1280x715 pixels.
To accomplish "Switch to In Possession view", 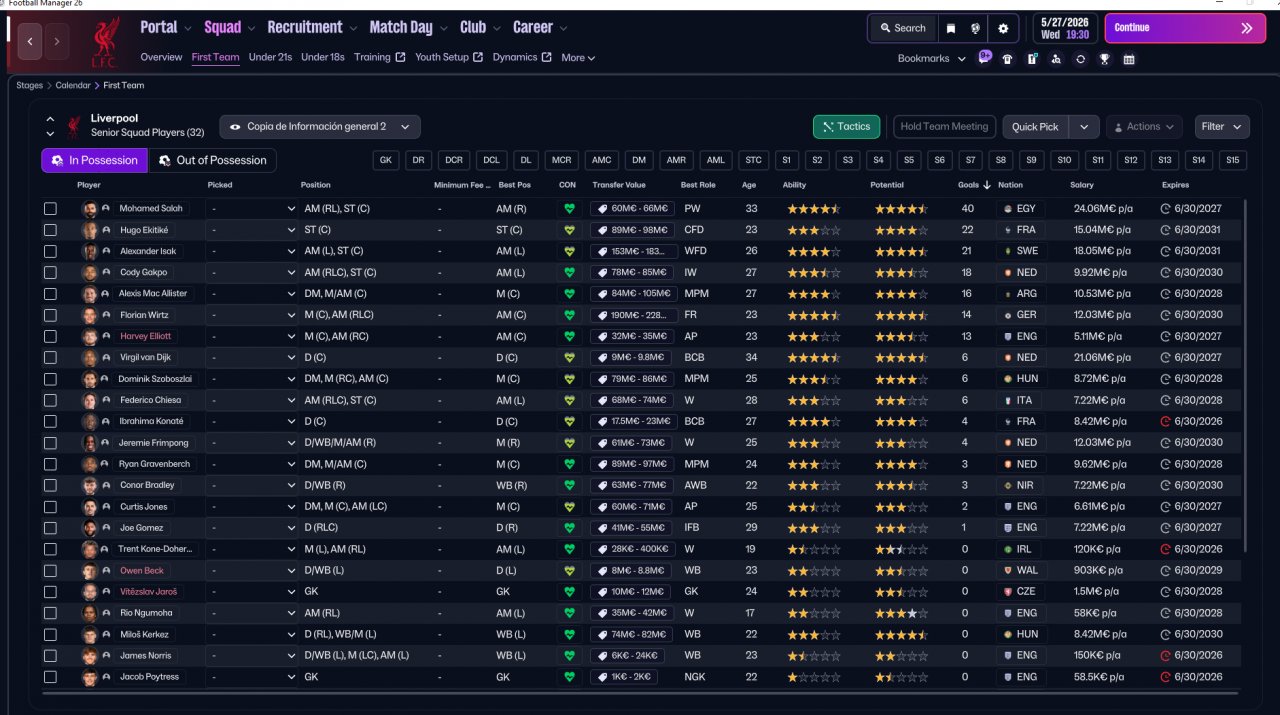I will (94, 160).
